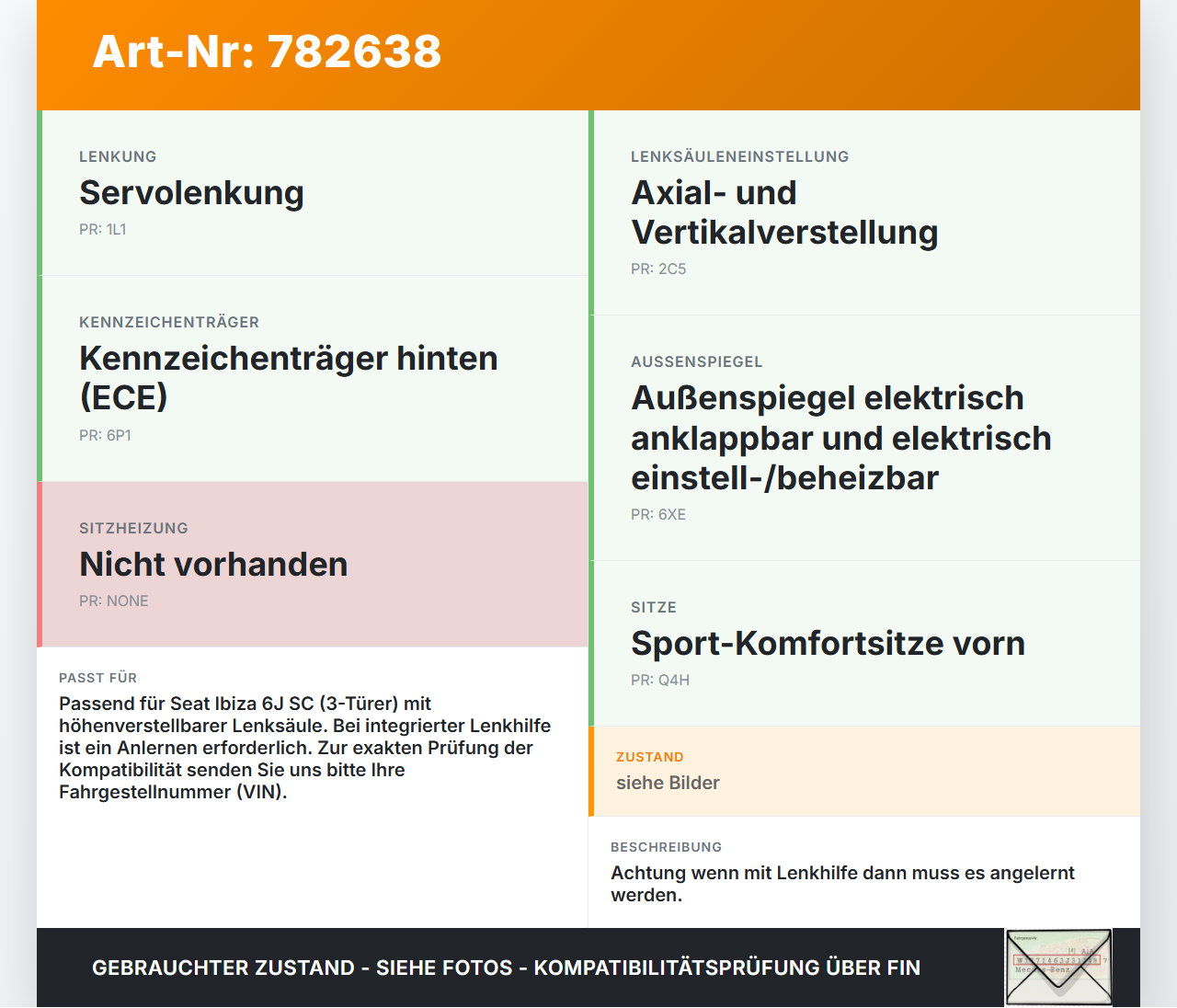The height and width of the screenshot is (1008, 1177).
Task: Click the Kennzeichenträger hinten (ECE) card
Action: (x=313, y=379)
